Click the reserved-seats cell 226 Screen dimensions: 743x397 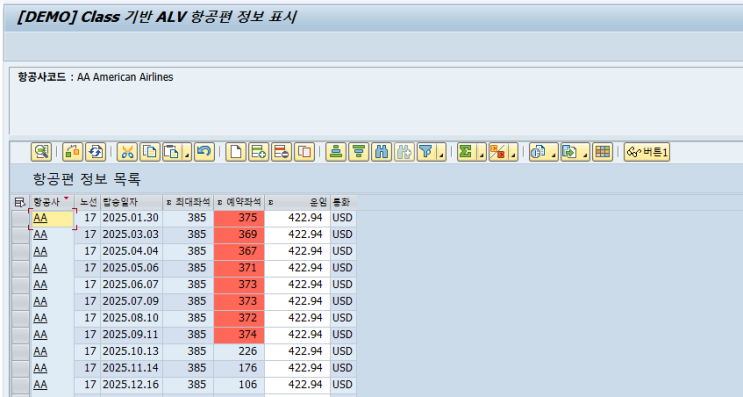pyautogui.click(x=239, y=351)
